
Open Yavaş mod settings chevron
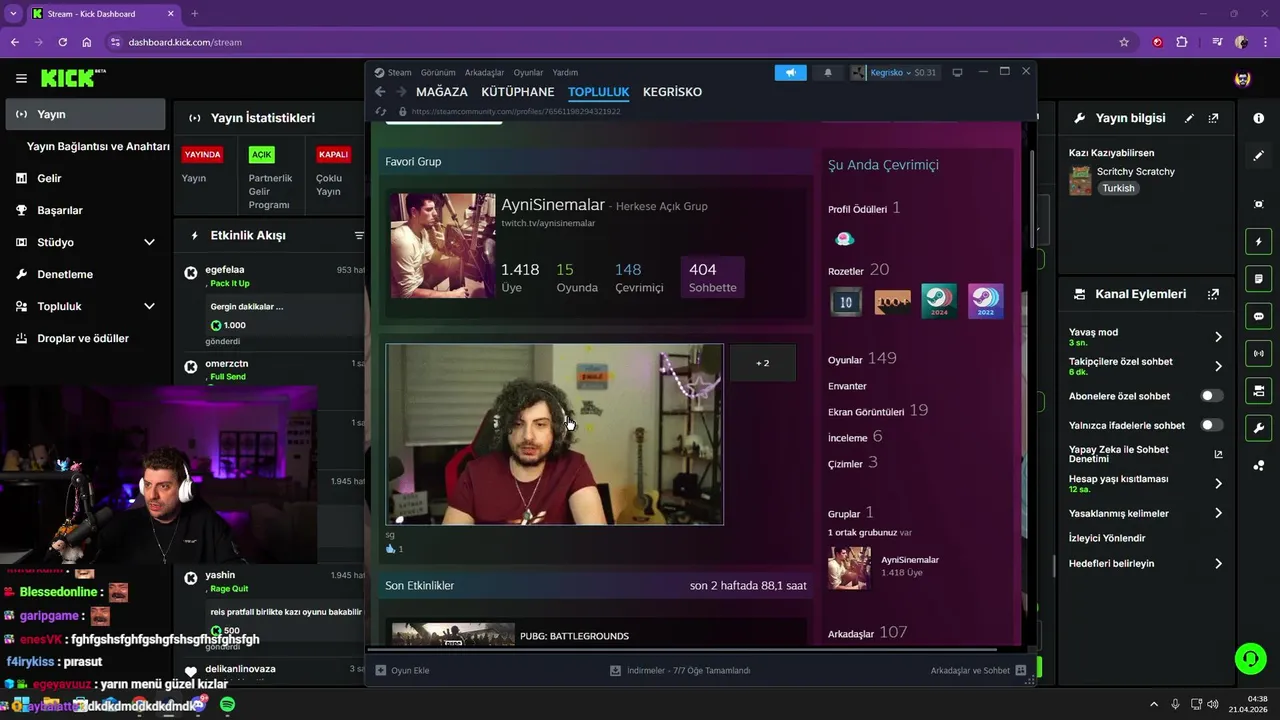click(x=1218, y=337)
